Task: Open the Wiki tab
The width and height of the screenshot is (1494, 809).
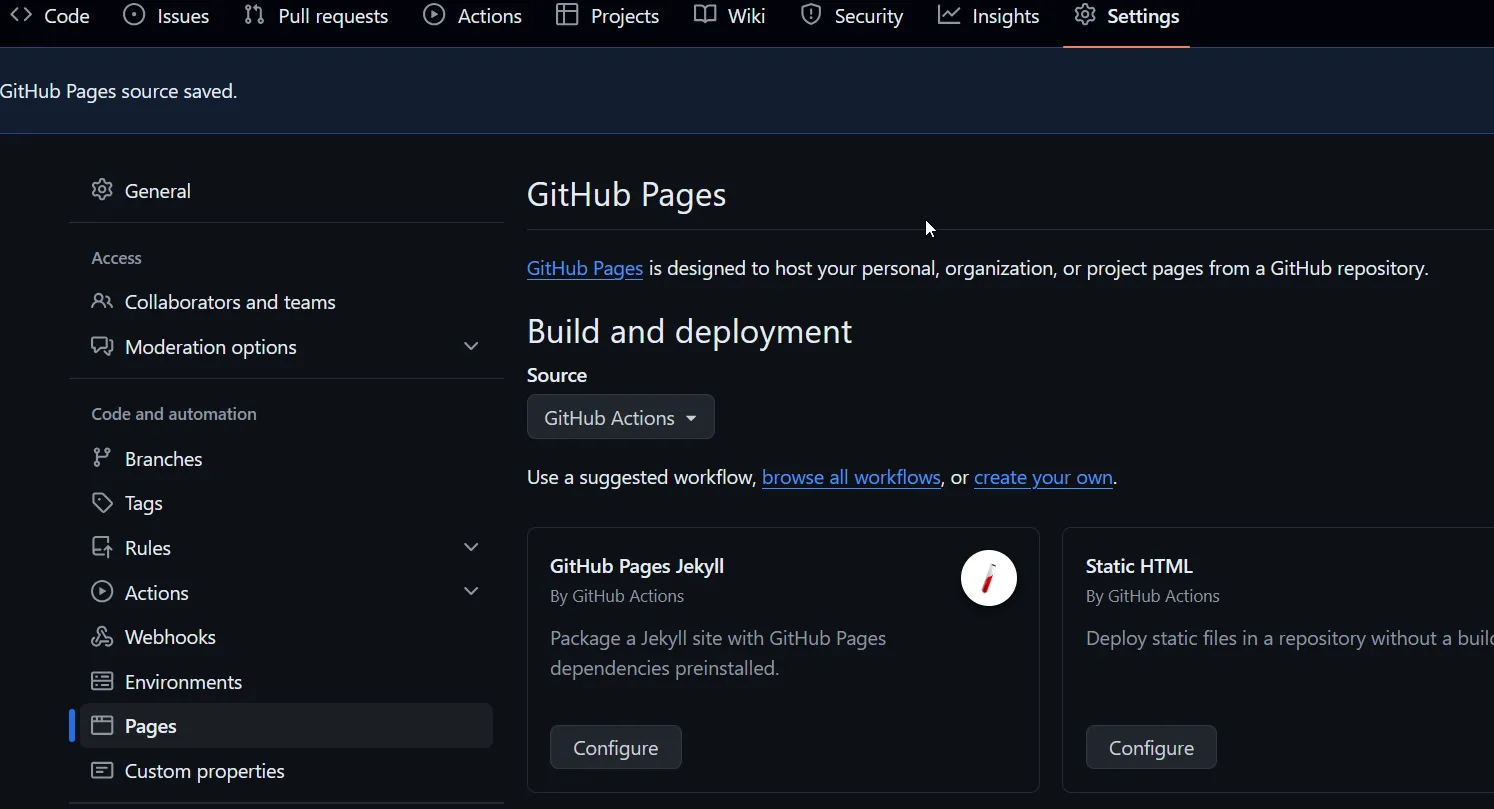Action: (729, 15)
